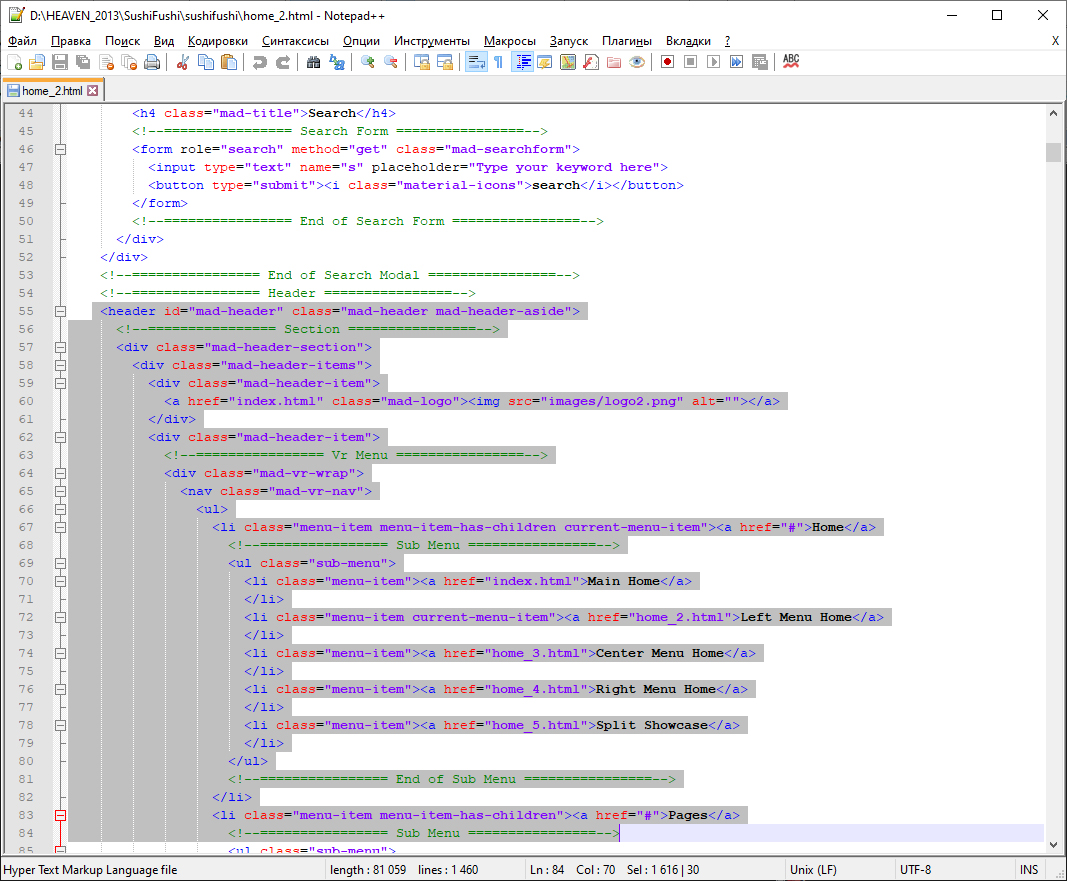Collapse the form fold at line 46
The width and height of the screenshot is (1067, 881).
(x=61, y=149)
